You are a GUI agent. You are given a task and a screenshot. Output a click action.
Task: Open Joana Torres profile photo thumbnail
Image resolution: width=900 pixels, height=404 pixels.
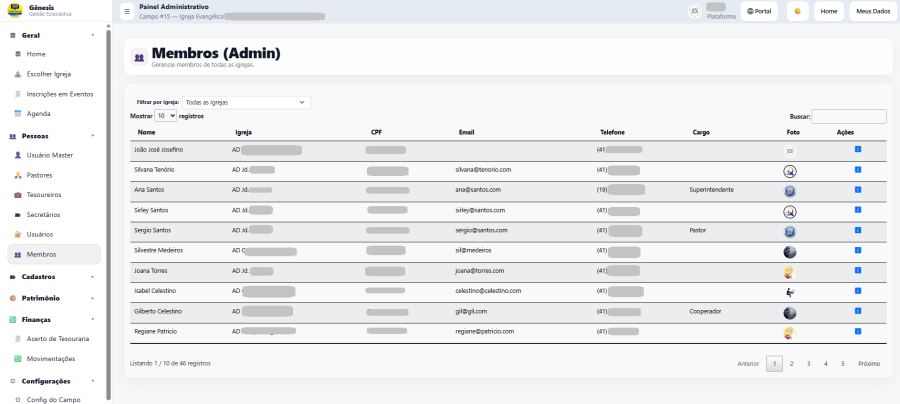pyautogui.click(x=790, y=272)
